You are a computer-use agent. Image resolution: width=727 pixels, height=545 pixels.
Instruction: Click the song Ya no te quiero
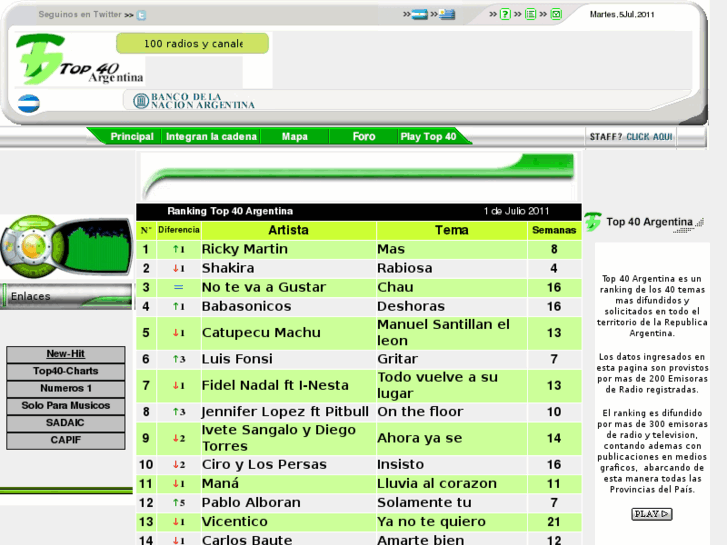tap(431, 522)
